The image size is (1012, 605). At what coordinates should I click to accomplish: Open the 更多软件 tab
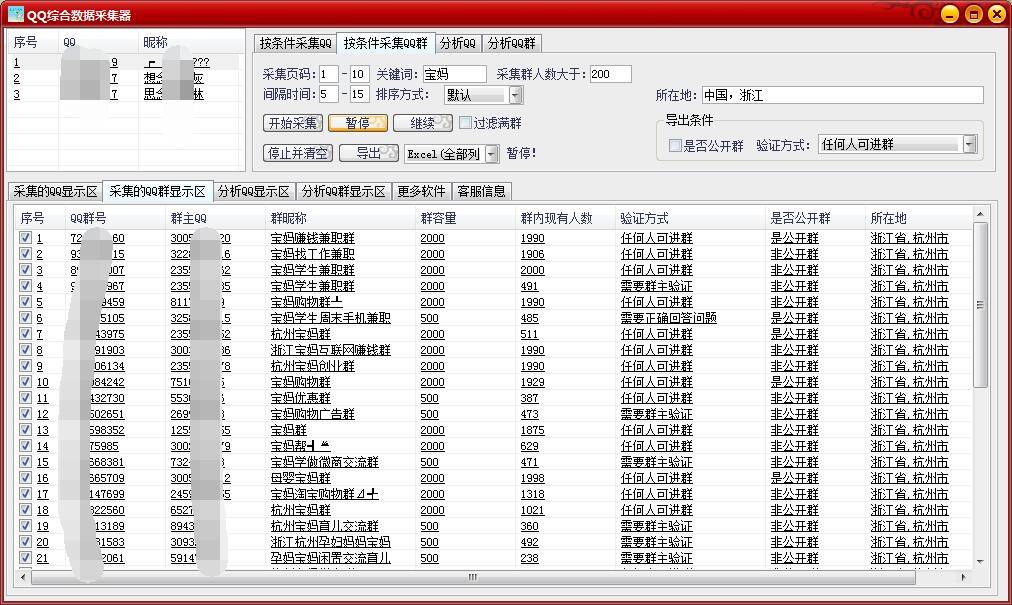(421, 192)
